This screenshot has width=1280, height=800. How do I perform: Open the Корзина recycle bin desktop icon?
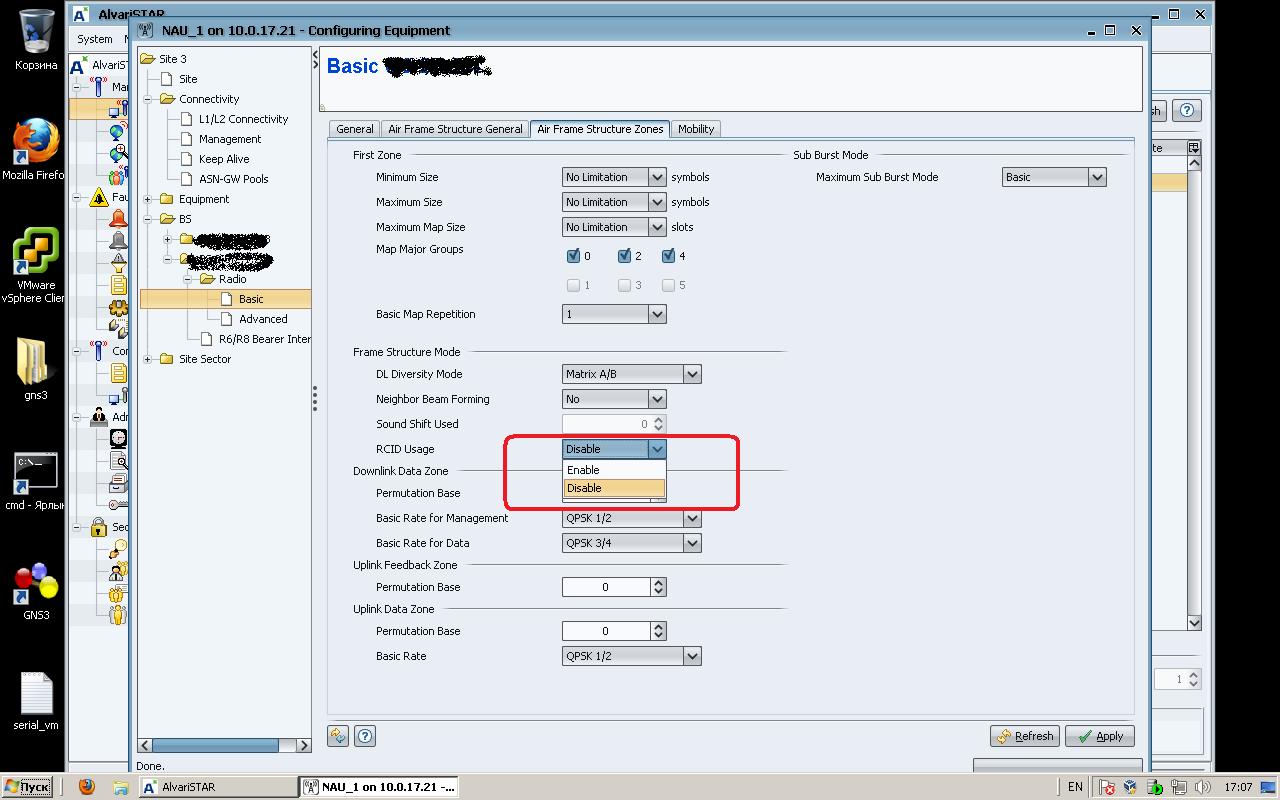36,40
